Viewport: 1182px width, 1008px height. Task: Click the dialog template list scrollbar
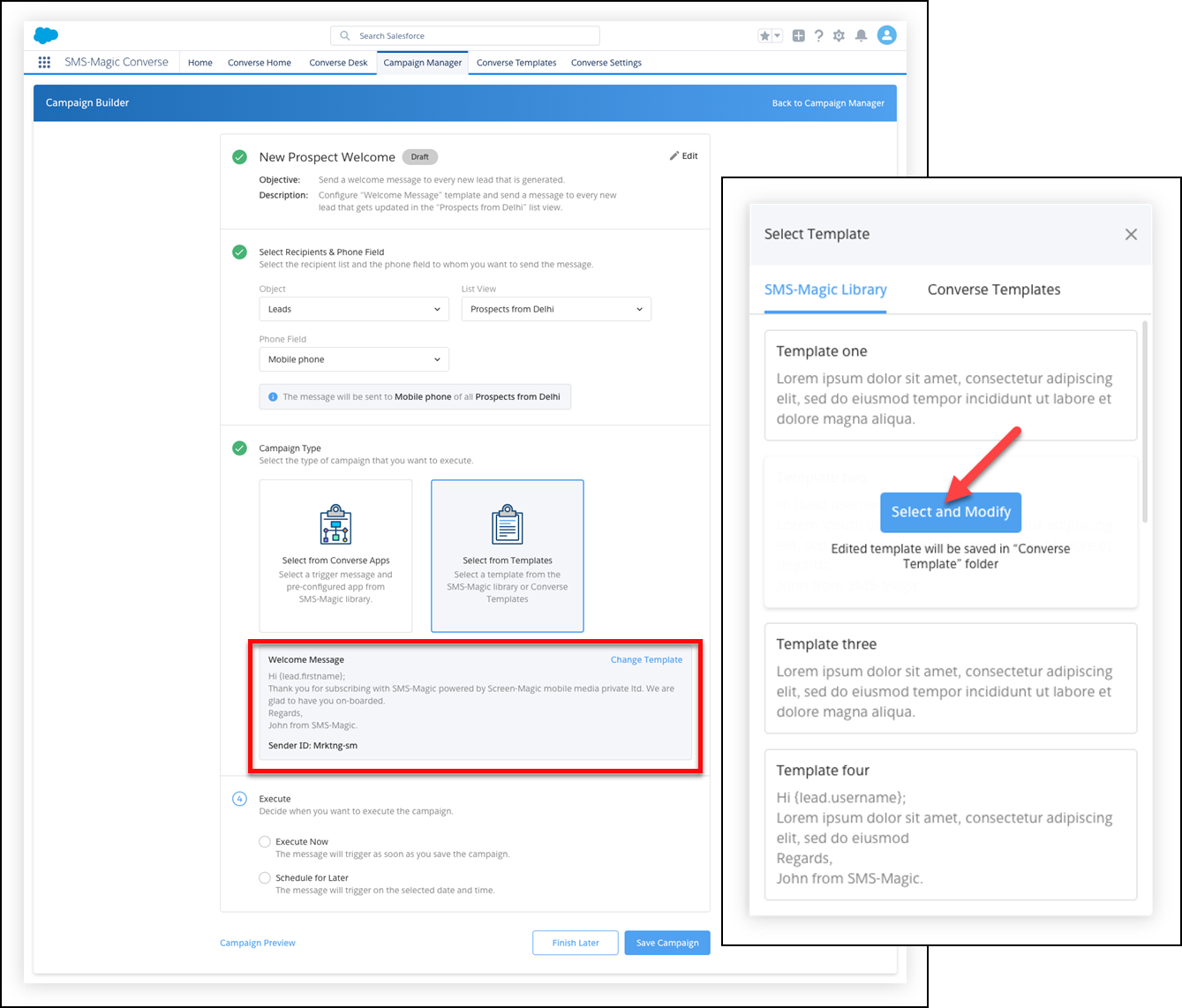(x=1146, y=422)
